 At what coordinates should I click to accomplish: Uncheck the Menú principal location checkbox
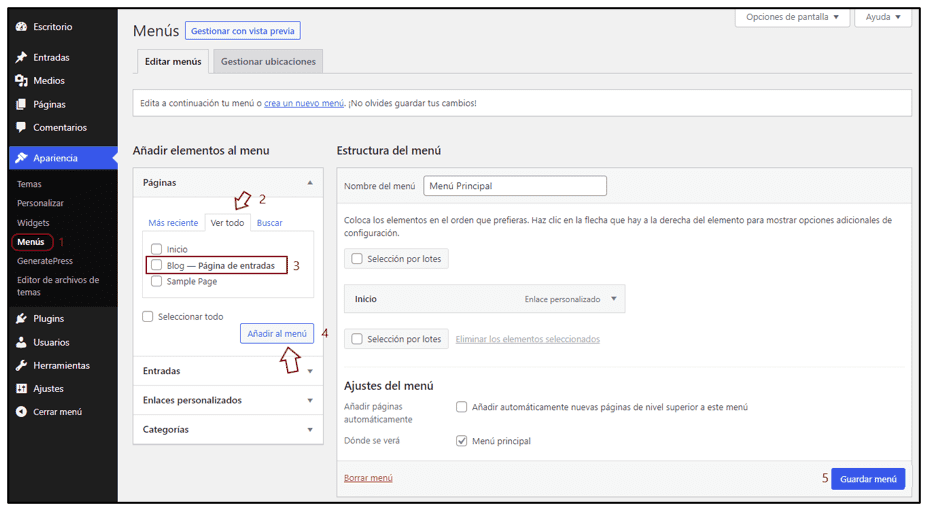click(x=461, y=441)
